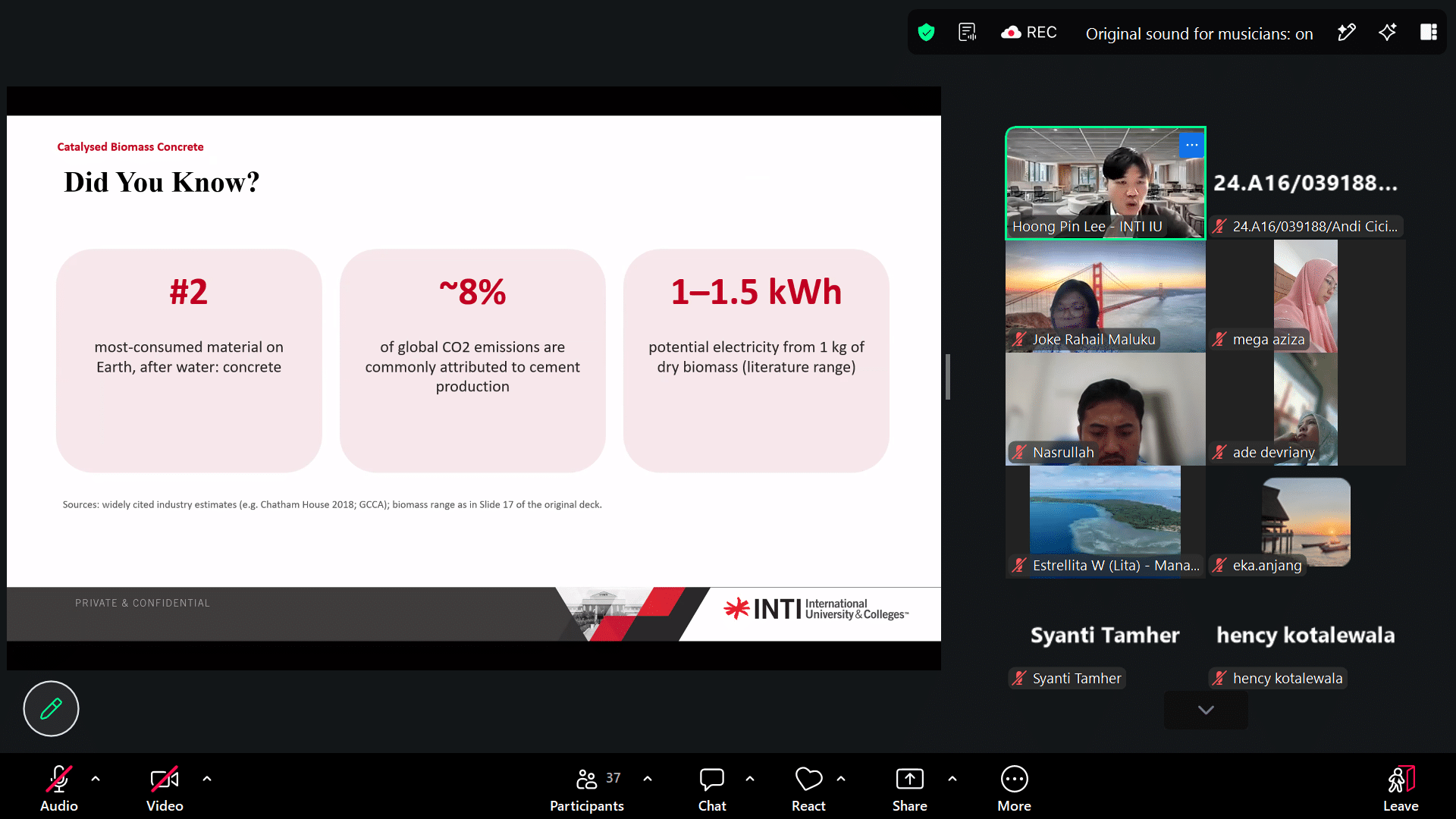Expand audio options caret

coord(96,779)
